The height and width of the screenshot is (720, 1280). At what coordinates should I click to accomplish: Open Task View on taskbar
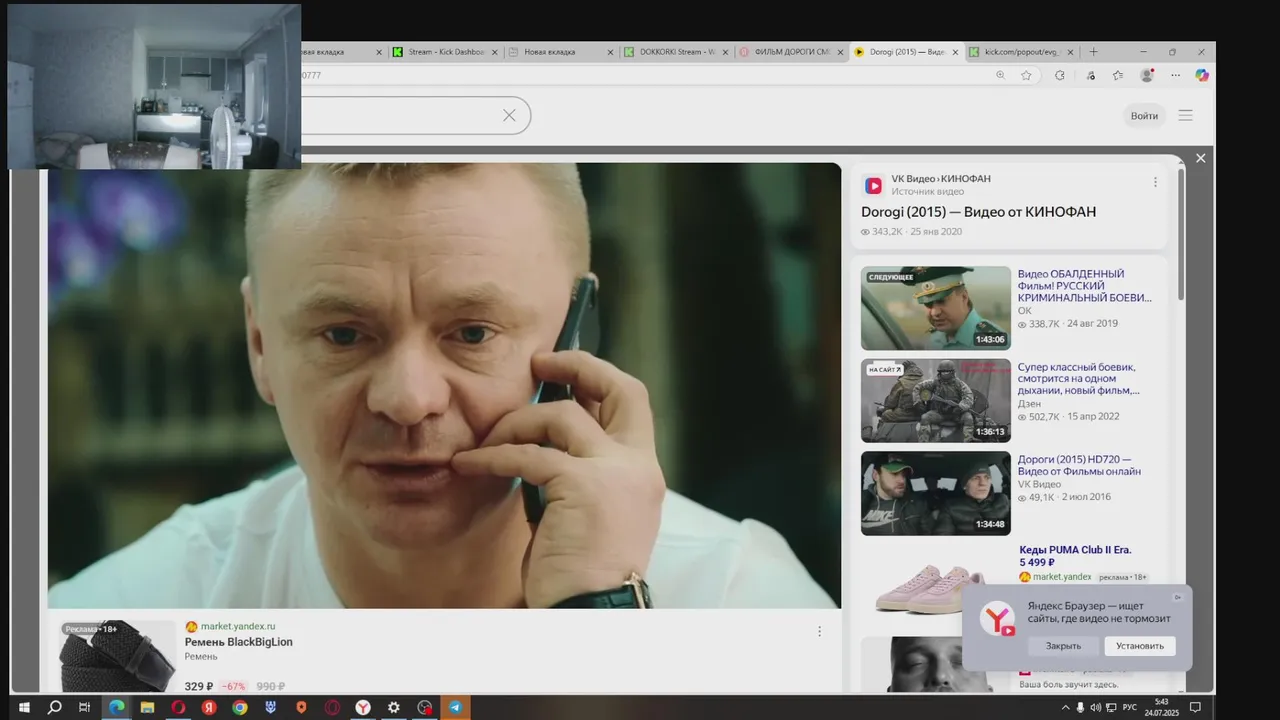pos(85,707)
